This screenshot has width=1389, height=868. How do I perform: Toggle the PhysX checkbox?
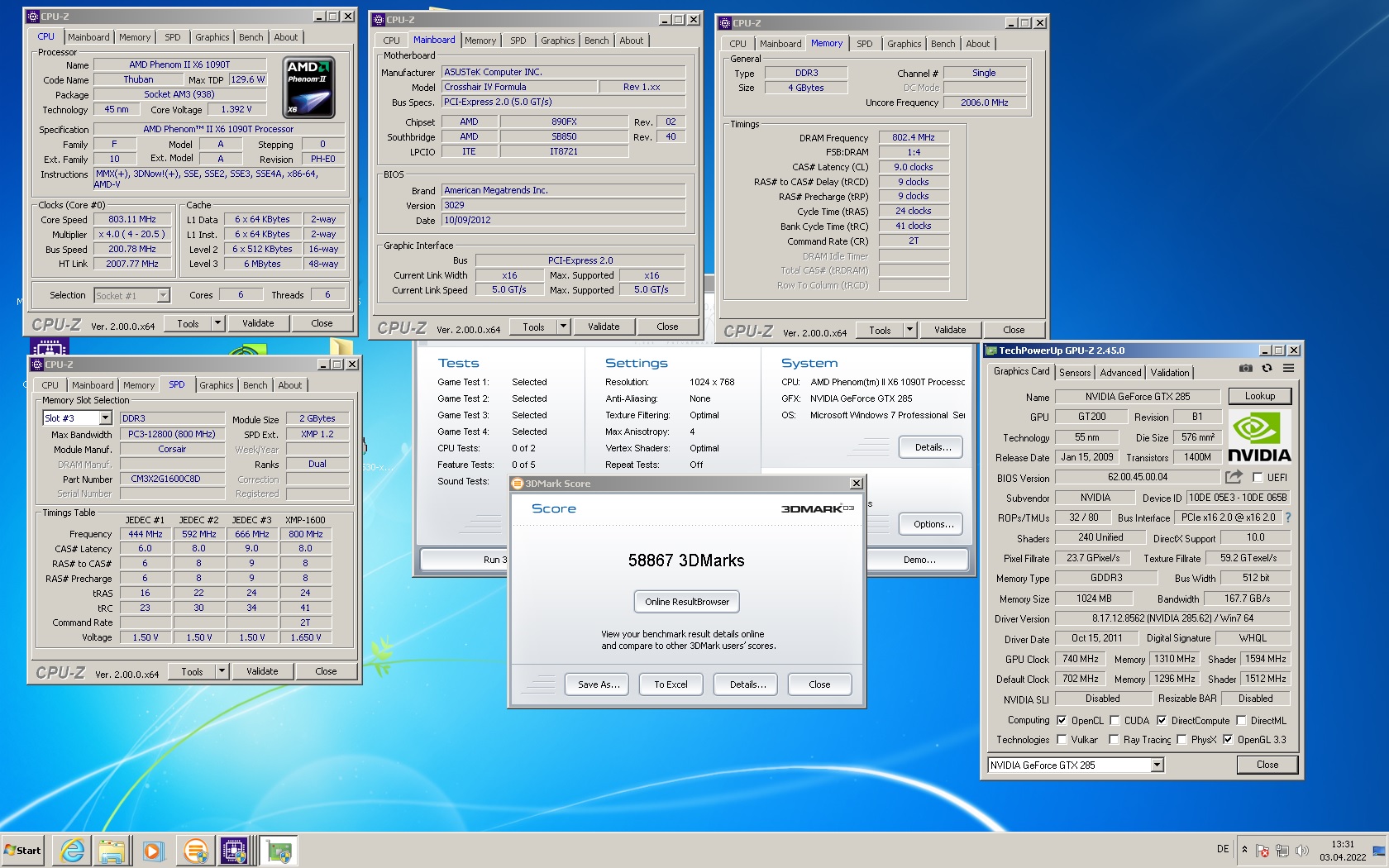(x=1181, y=739)
